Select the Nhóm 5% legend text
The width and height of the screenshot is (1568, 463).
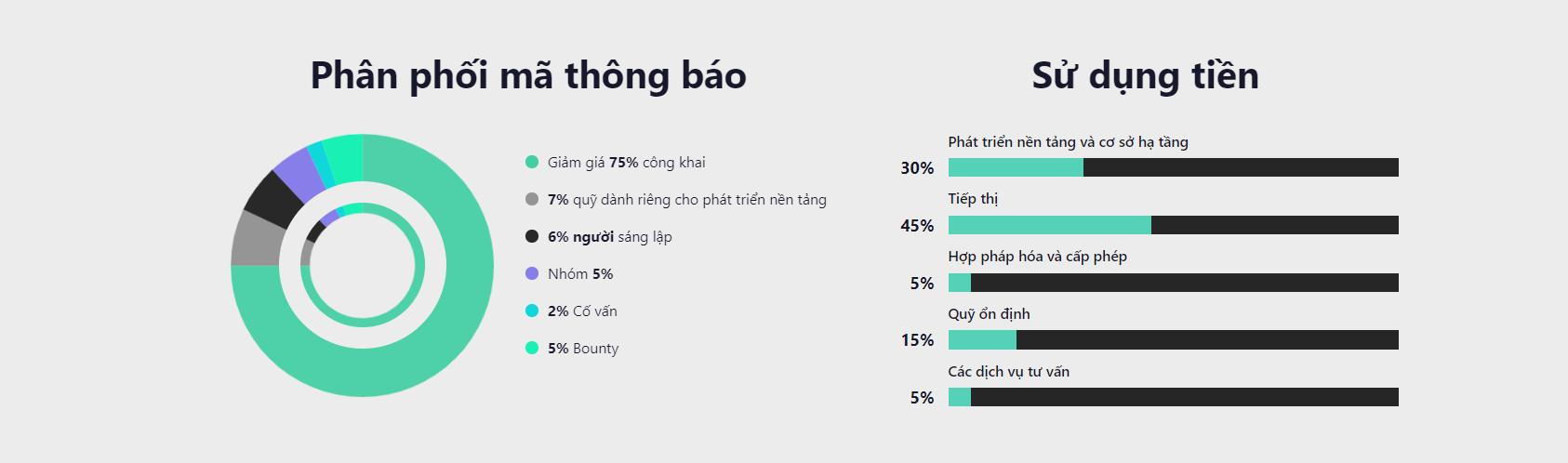coord(580,274)
